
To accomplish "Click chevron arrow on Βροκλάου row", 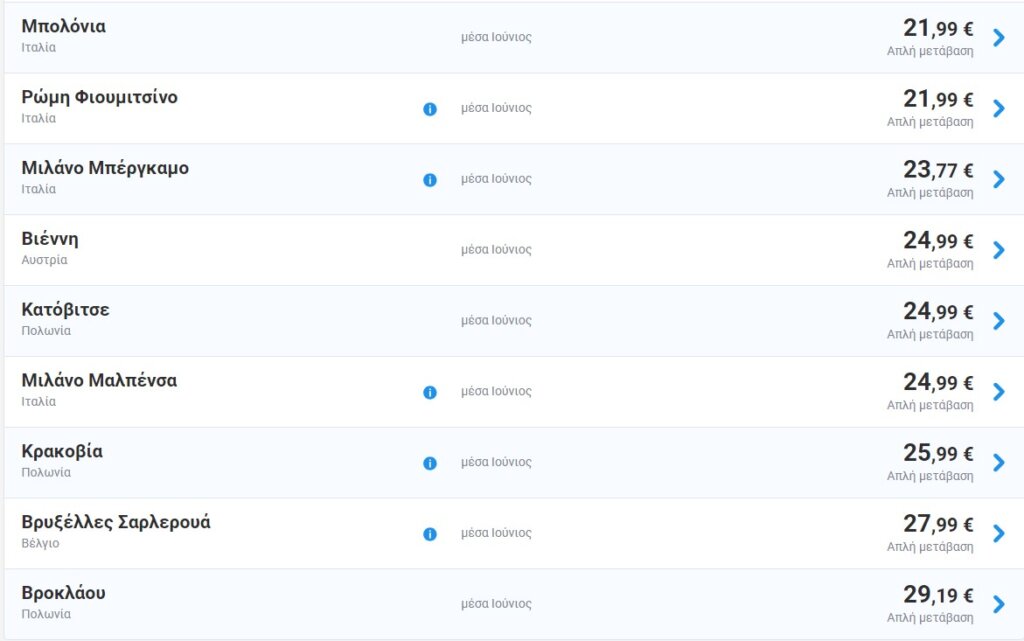I will tap(998, 605).
